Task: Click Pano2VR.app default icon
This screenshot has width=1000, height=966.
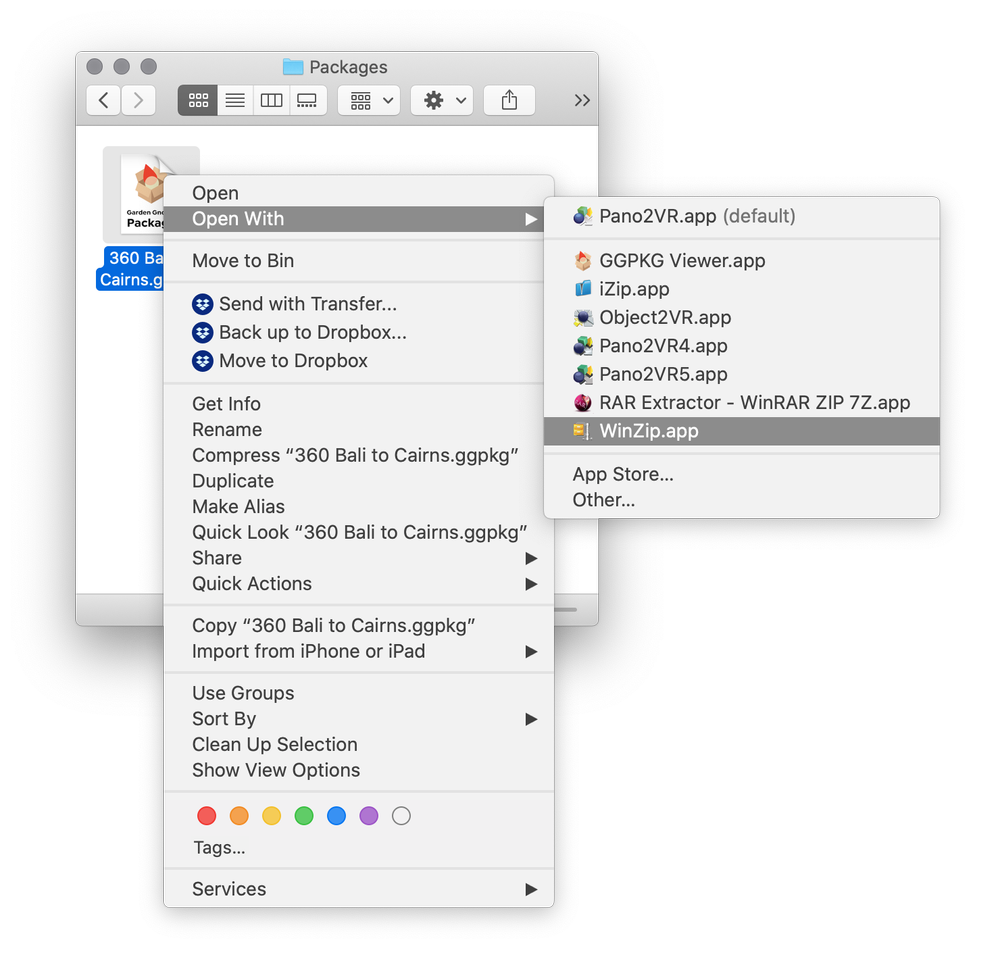Action: tap(583, 216)
